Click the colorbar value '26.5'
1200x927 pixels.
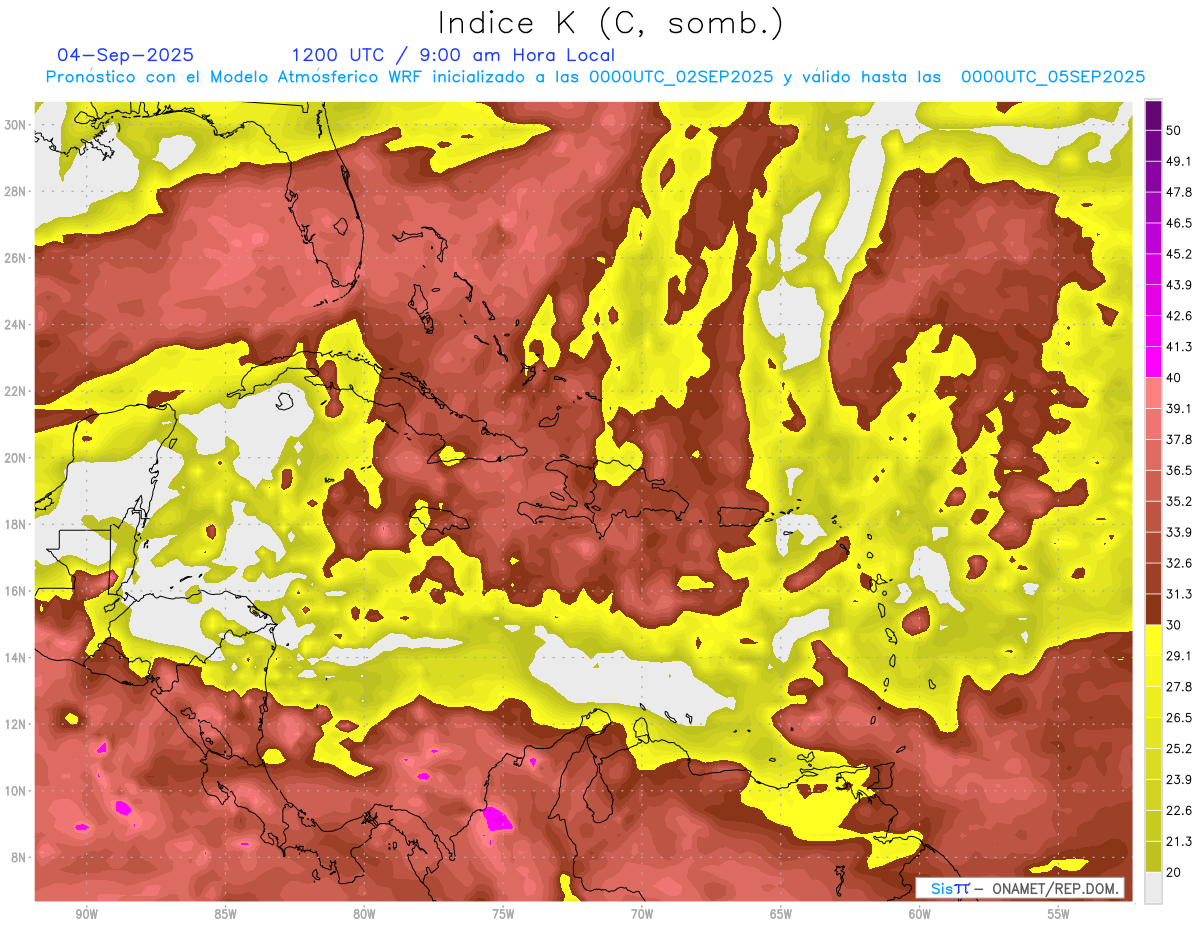(1178, 718)
